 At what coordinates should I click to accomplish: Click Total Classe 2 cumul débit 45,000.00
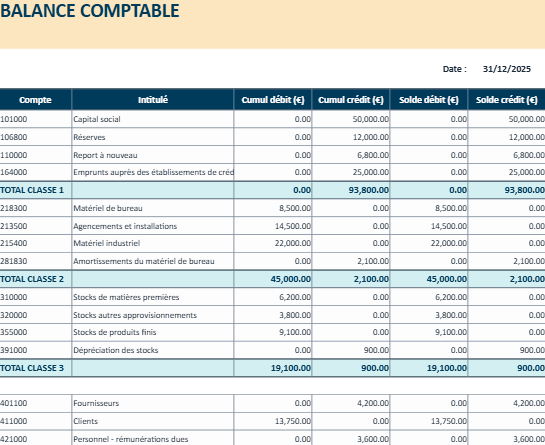(x=291, y=279)
